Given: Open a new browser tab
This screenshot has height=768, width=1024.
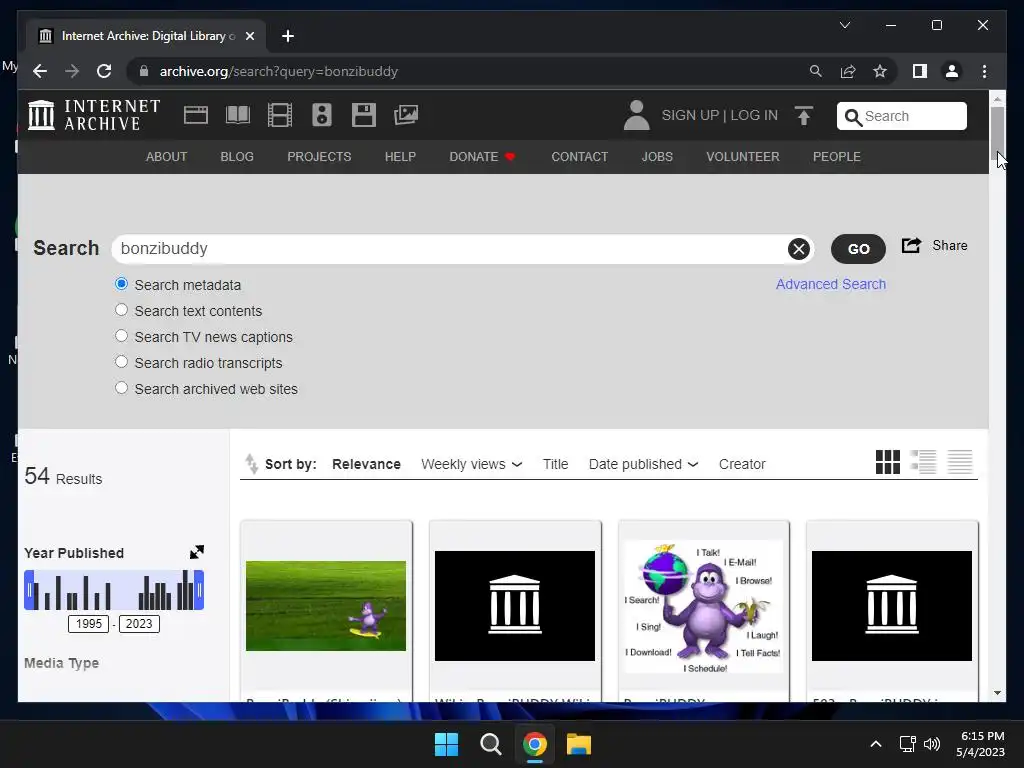Looking at the screenshot, I should coord(288,36).
